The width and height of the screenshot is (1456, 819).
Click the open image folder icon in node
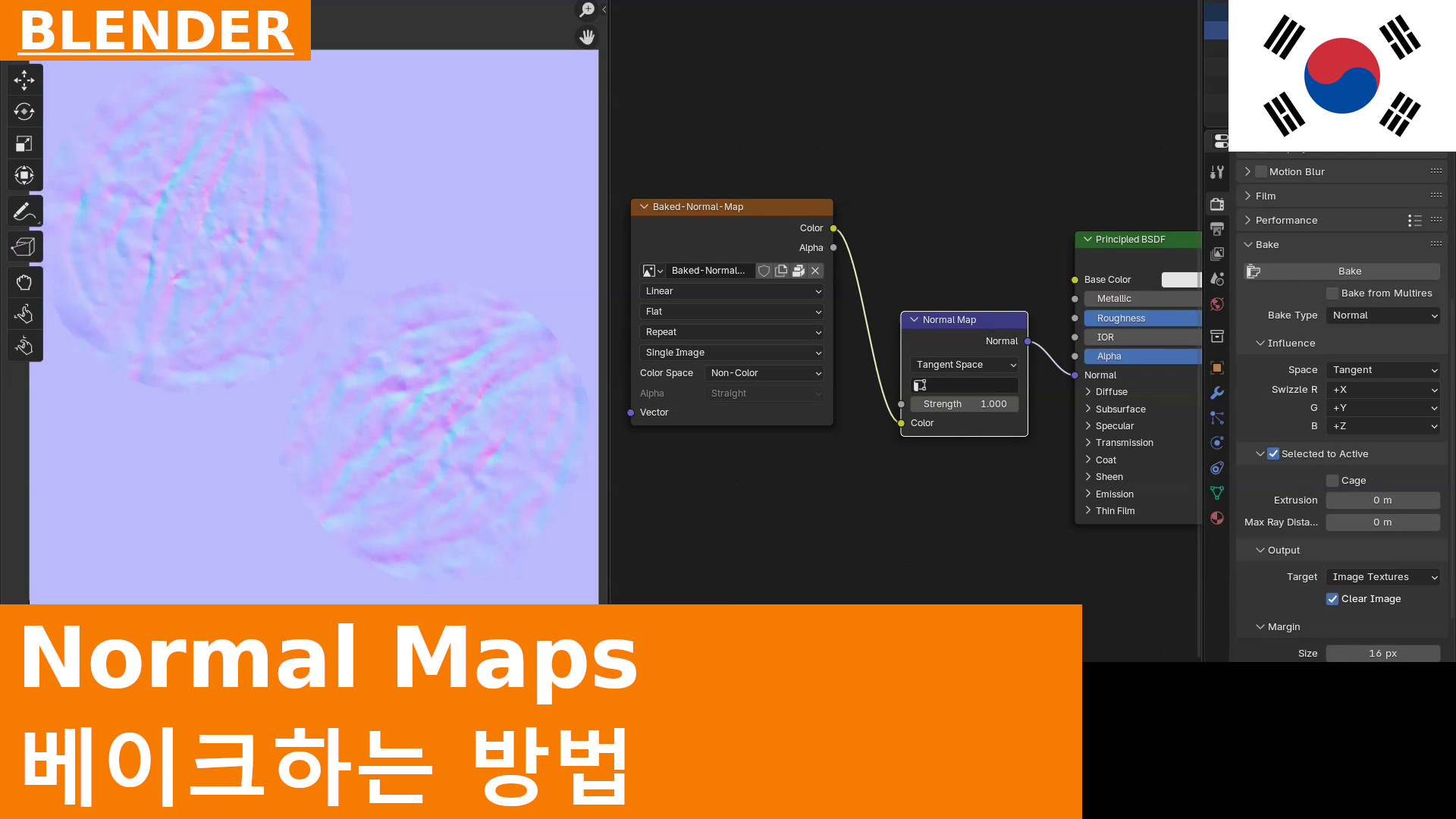(x=799, y=271)
